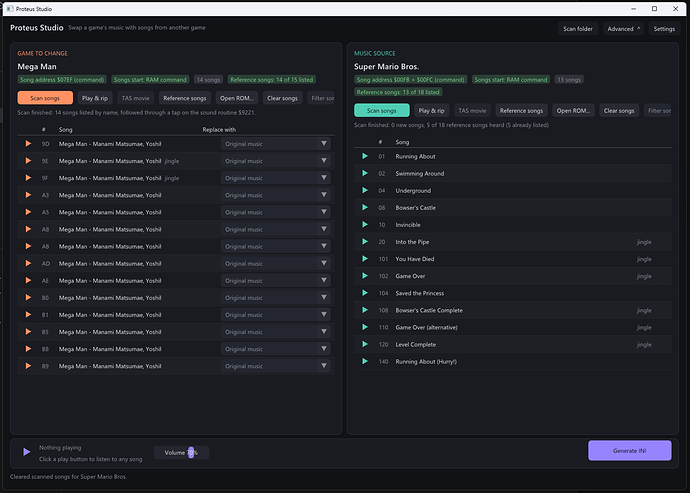Click the orange Scan songs button for Mega Man
690x493 pixels.
click(45, 98)
